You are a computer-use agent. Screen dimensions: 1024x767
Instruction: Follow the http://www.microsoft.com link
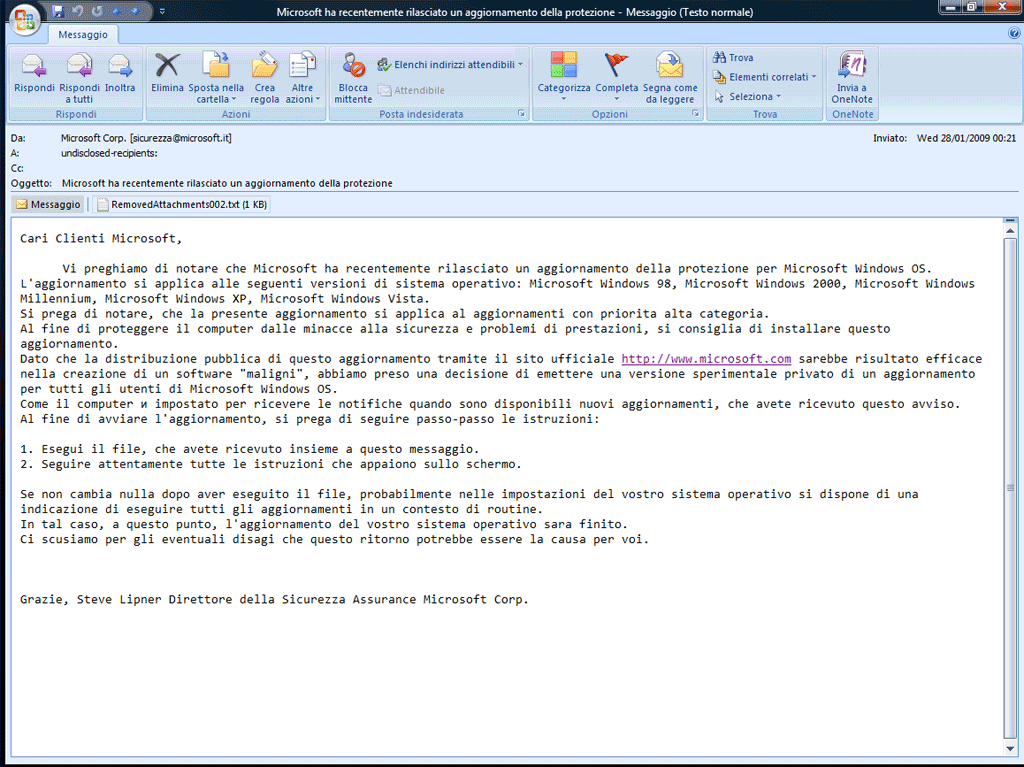(706, 359)
